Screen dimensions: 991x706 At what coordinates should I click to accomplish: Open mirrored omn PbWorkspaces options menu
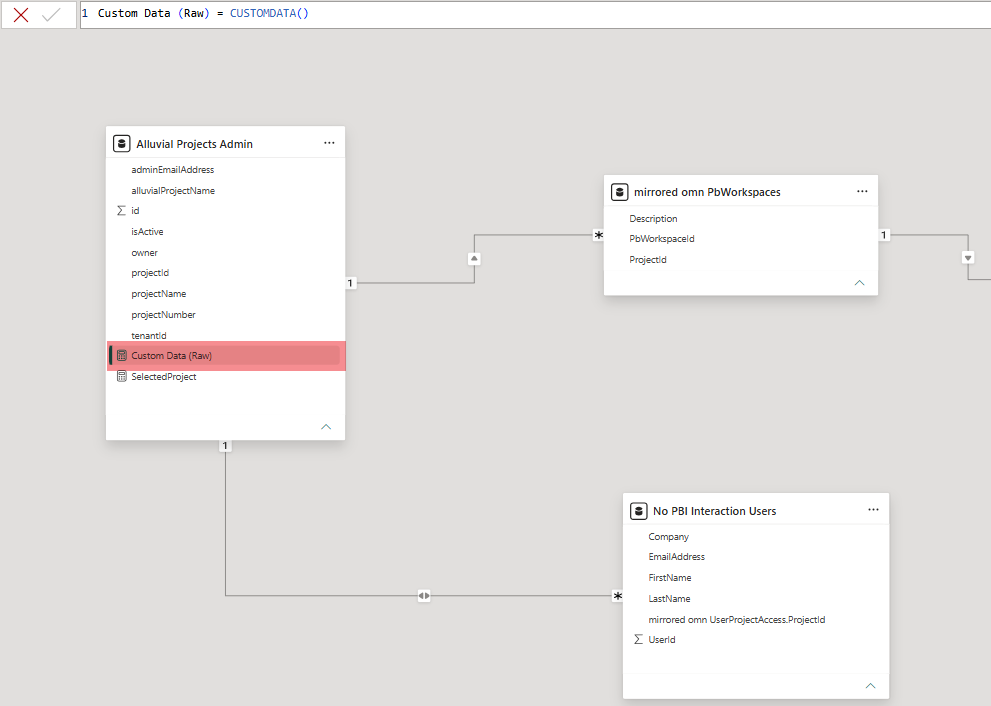pyautogui.click(x=862, y=191)
